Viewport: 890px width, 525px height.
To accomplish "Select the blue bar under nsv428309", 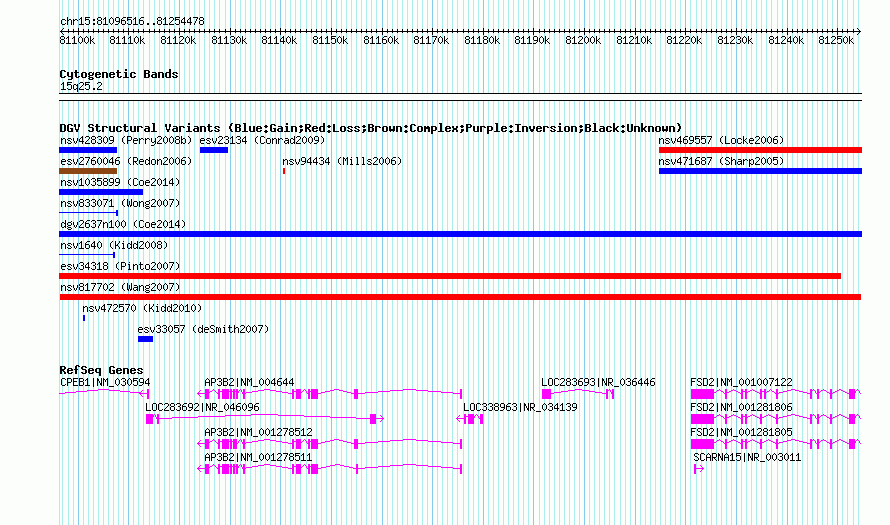I will 88,150.
